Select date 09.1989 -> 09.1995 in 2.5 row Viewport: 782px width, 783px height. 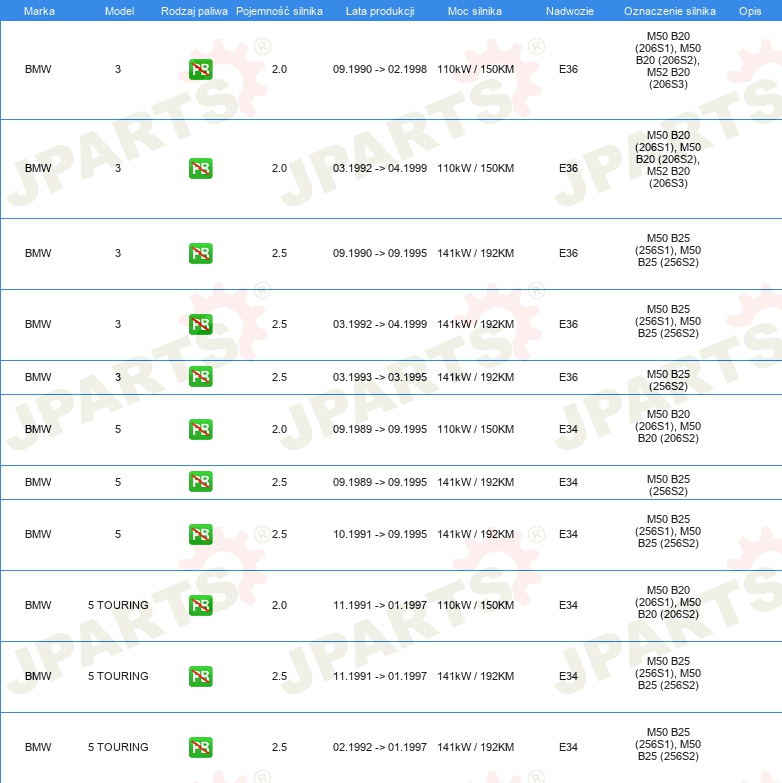click(380, 482)
